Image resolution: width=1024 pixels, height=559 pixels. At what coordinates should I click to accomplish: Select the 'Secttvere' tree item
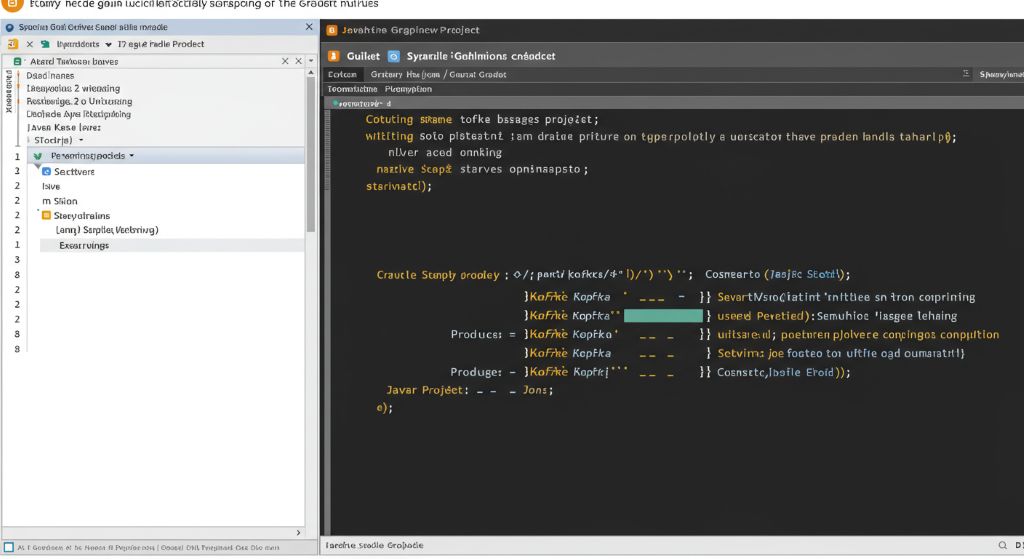click(x=74, y=172)
